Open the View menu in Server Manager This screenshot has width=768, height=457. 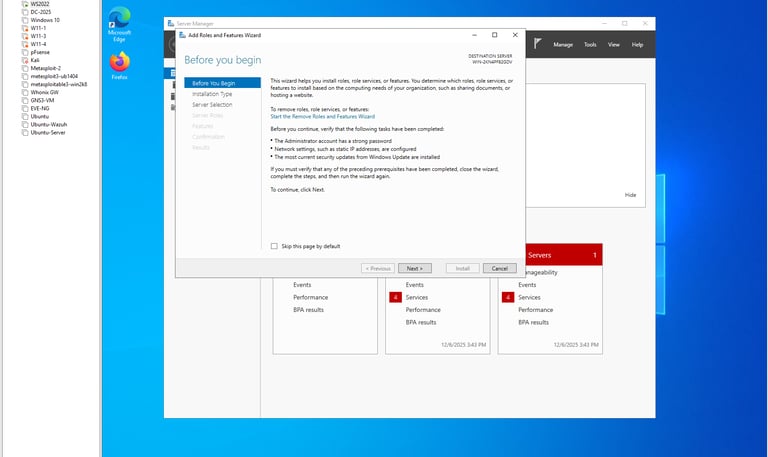(614, 45)
